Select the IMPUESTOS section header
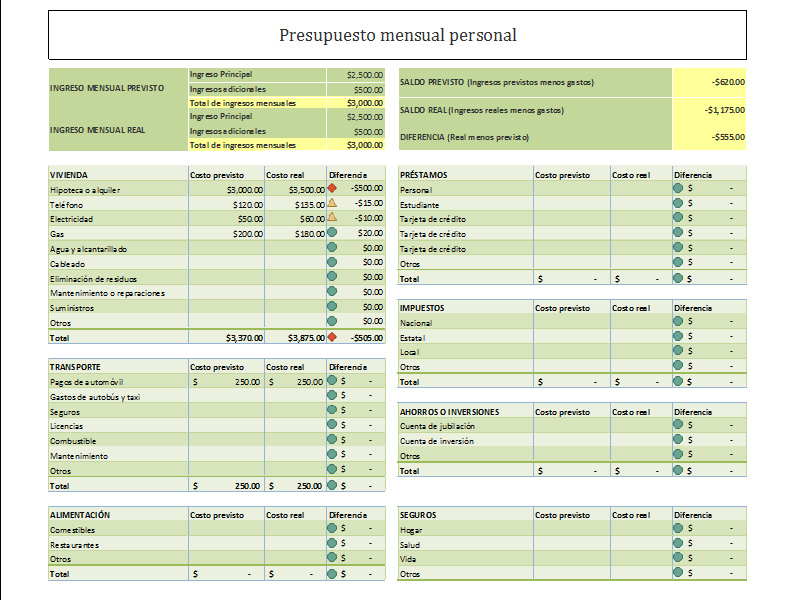The height and width of the screenshot is (600, 800). [x=422, y=308]
